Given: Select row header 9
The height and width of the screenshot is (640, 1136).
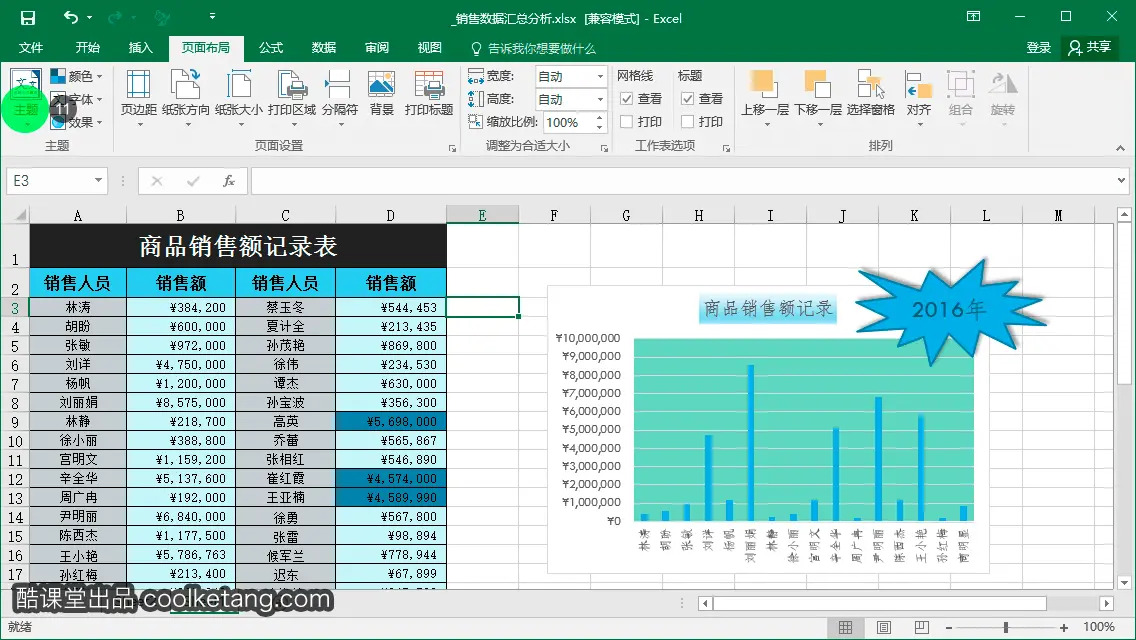Looking at the screenshot, I should (x=14, y=422).
